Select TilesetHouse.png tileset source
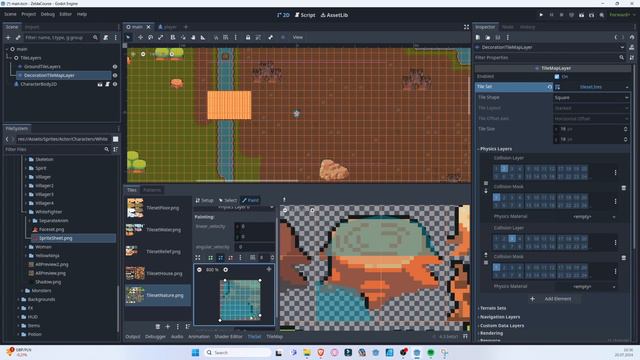 click(x=158, y=273)
